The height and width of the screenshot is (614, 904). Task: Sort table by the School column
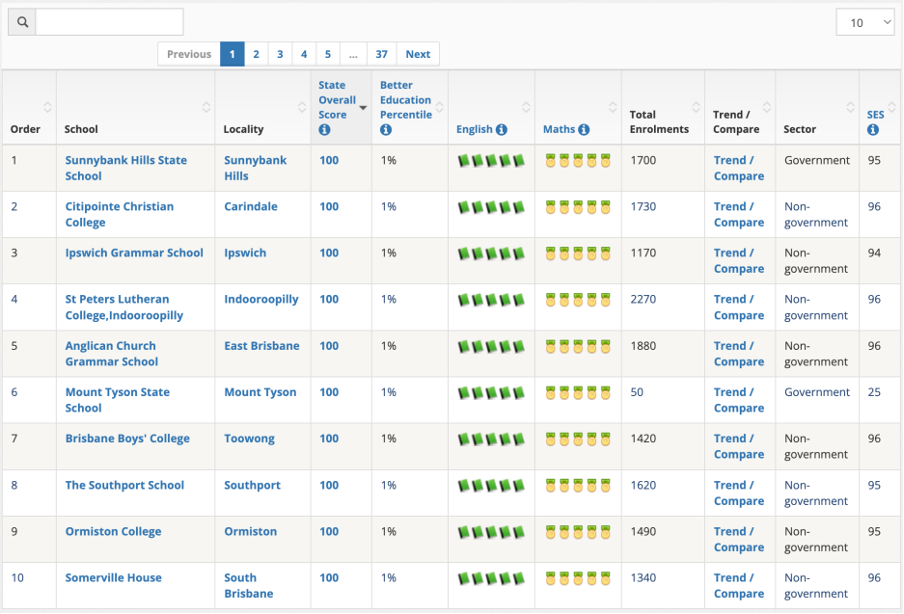(206, 108)
